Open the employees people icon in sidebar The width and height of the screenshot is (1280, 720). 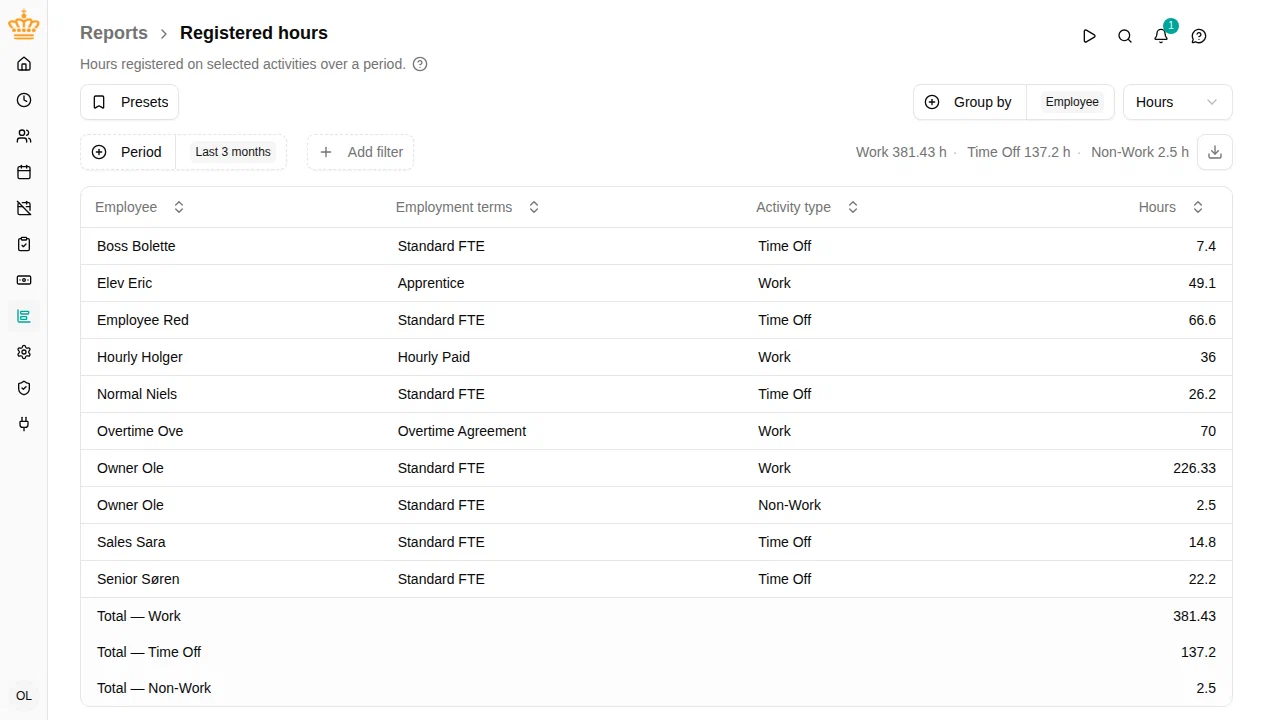click(x=24, y=136)
